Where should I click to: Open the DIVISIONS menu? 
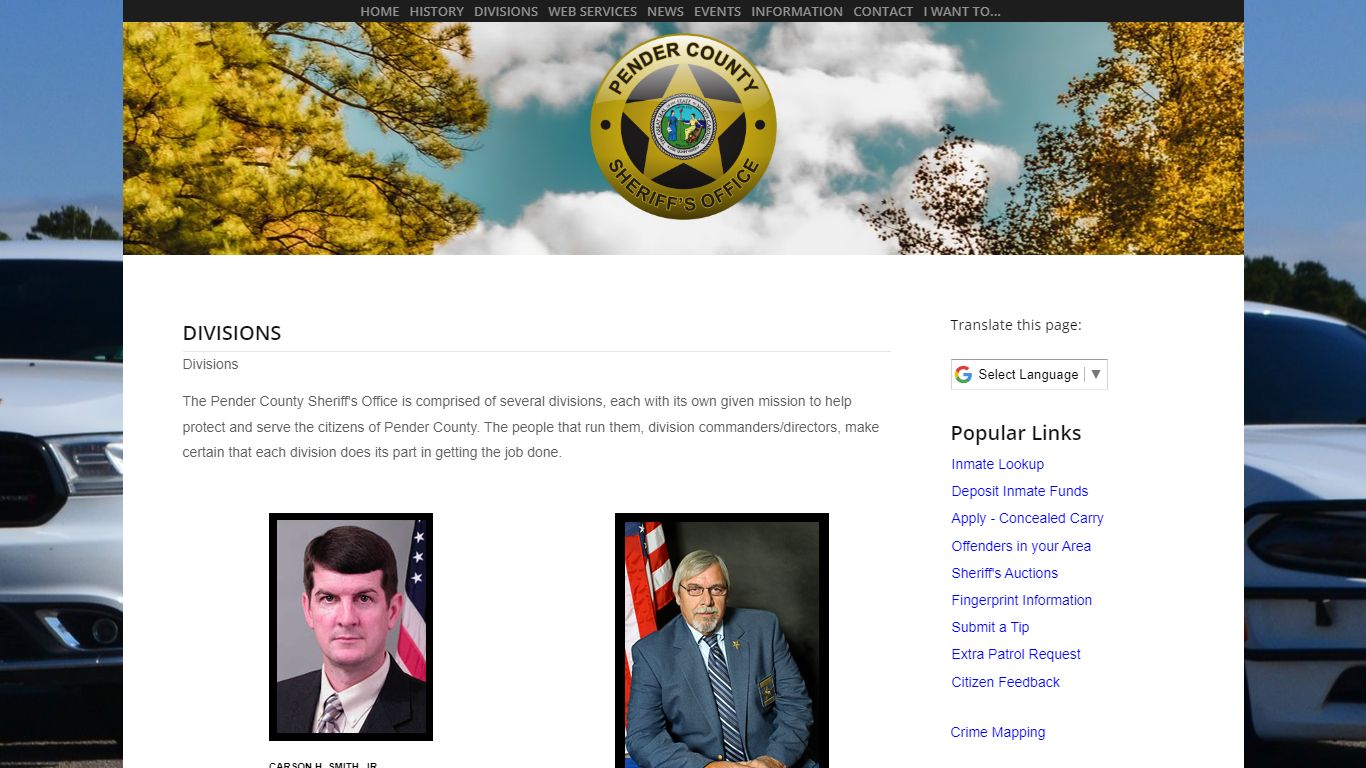click(x=505, y=11)
